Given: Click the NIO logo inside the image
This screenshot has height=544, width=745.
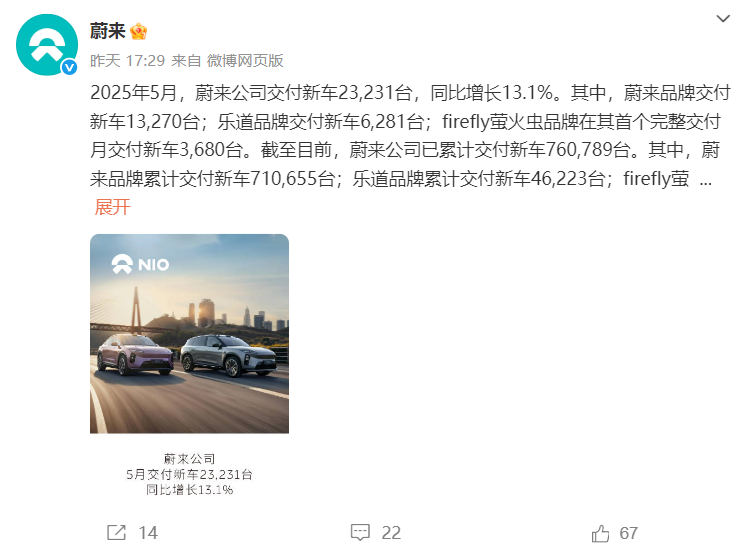Looking at the screenshot, I should click(140, 264).
